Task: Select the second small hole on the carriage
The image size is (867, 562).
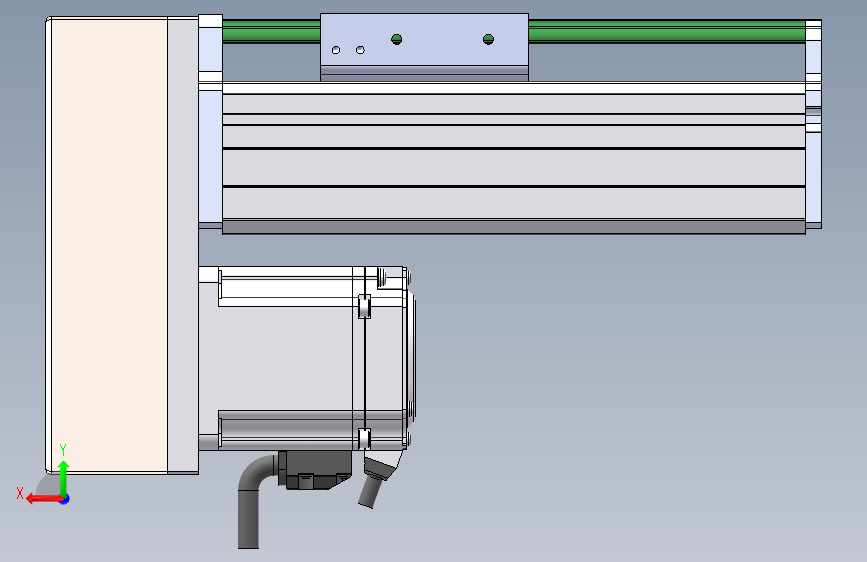Action: point(360,50)
